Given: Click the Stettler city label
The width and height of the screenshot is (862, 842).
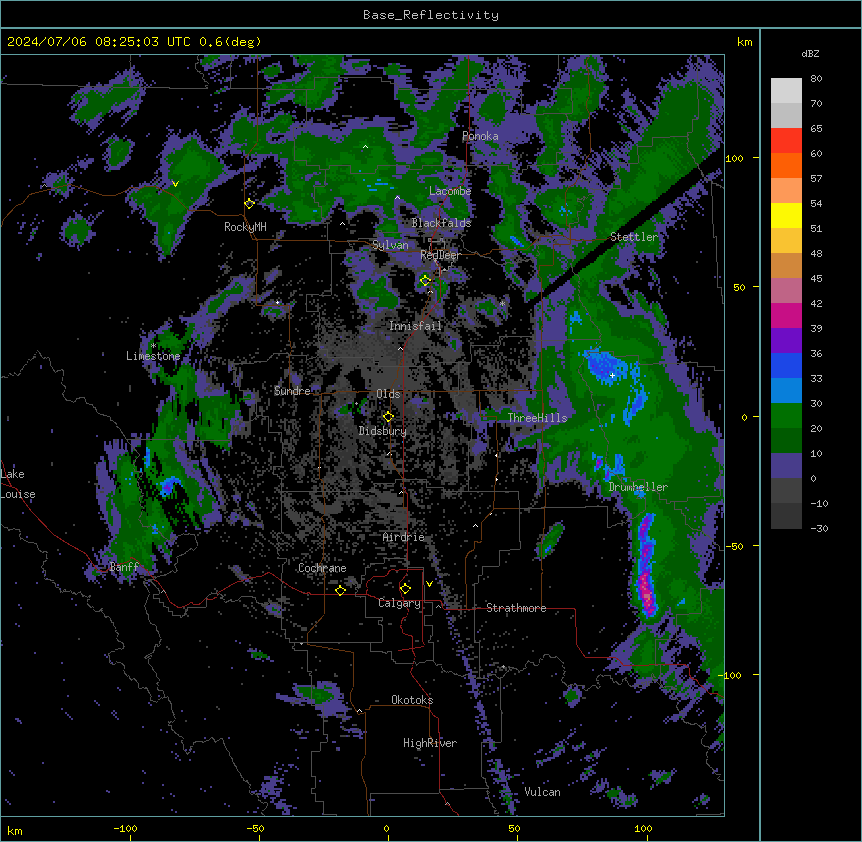Looking at the screenshot, I should [x=634, y=237].
